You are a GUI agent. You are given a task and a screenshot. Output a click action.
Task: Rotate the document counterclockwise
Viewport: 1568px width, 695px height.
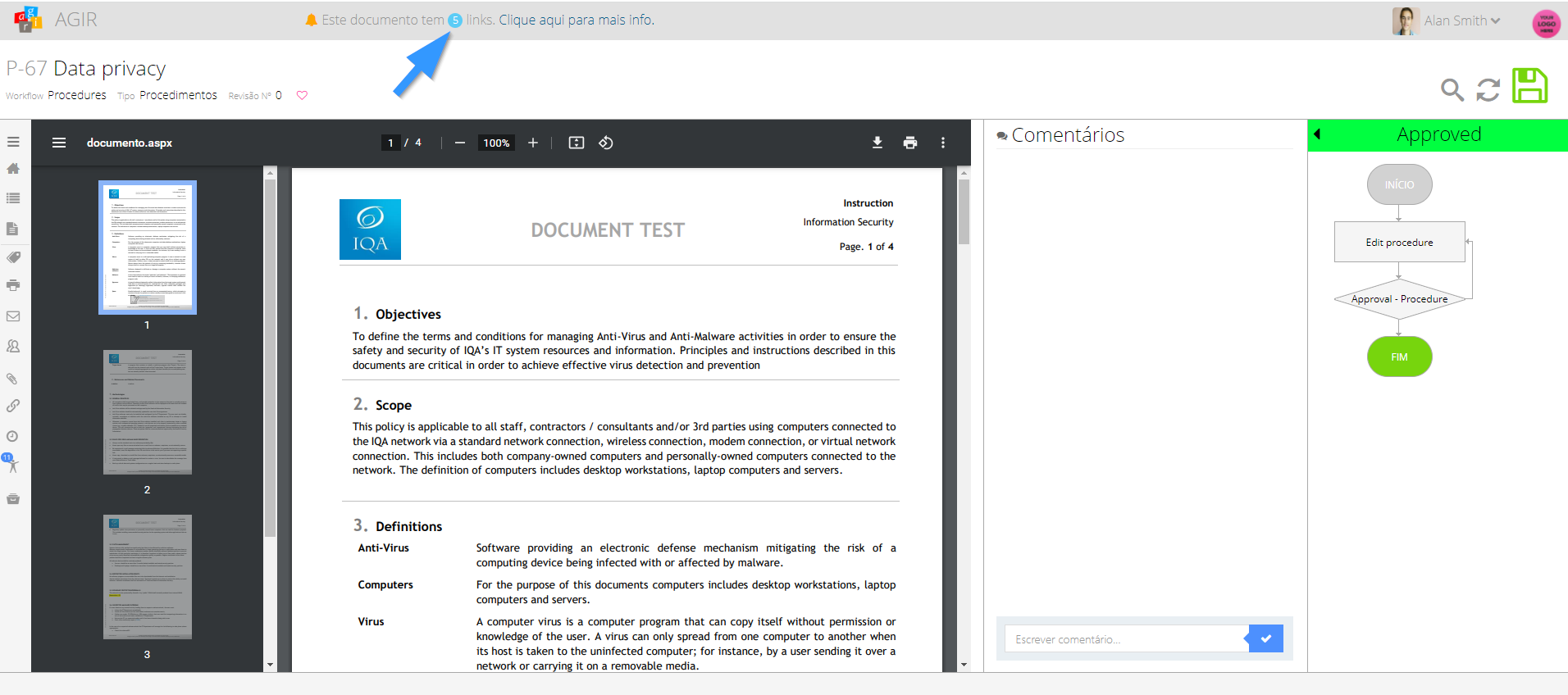coord(606,143)
